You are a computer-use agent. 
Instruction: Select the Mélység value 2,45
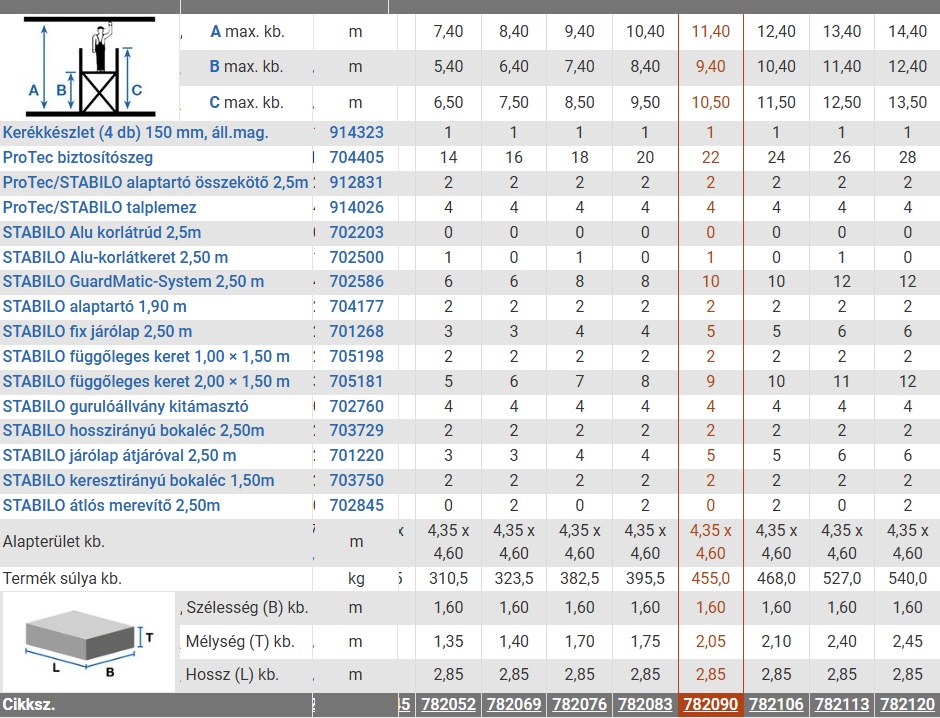[x=908, y=641]
